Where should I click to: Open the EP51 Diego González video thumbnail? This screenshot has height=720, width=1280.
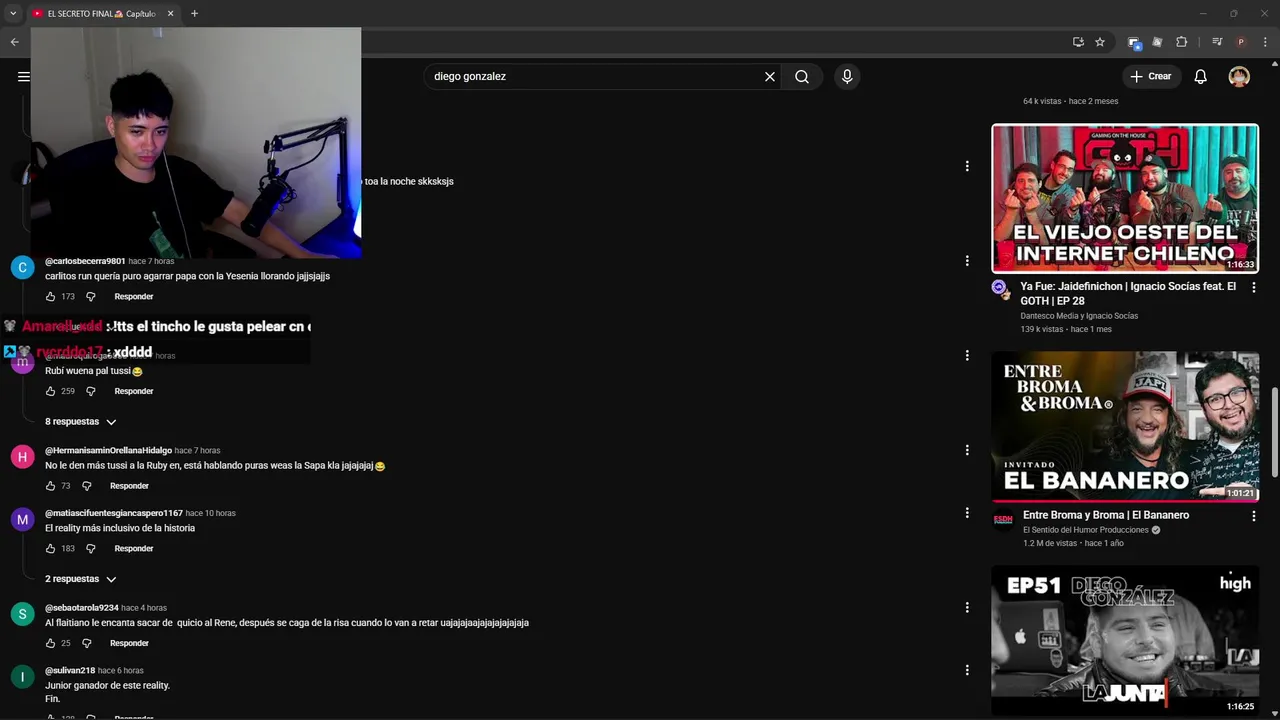tap(1125, 641)
